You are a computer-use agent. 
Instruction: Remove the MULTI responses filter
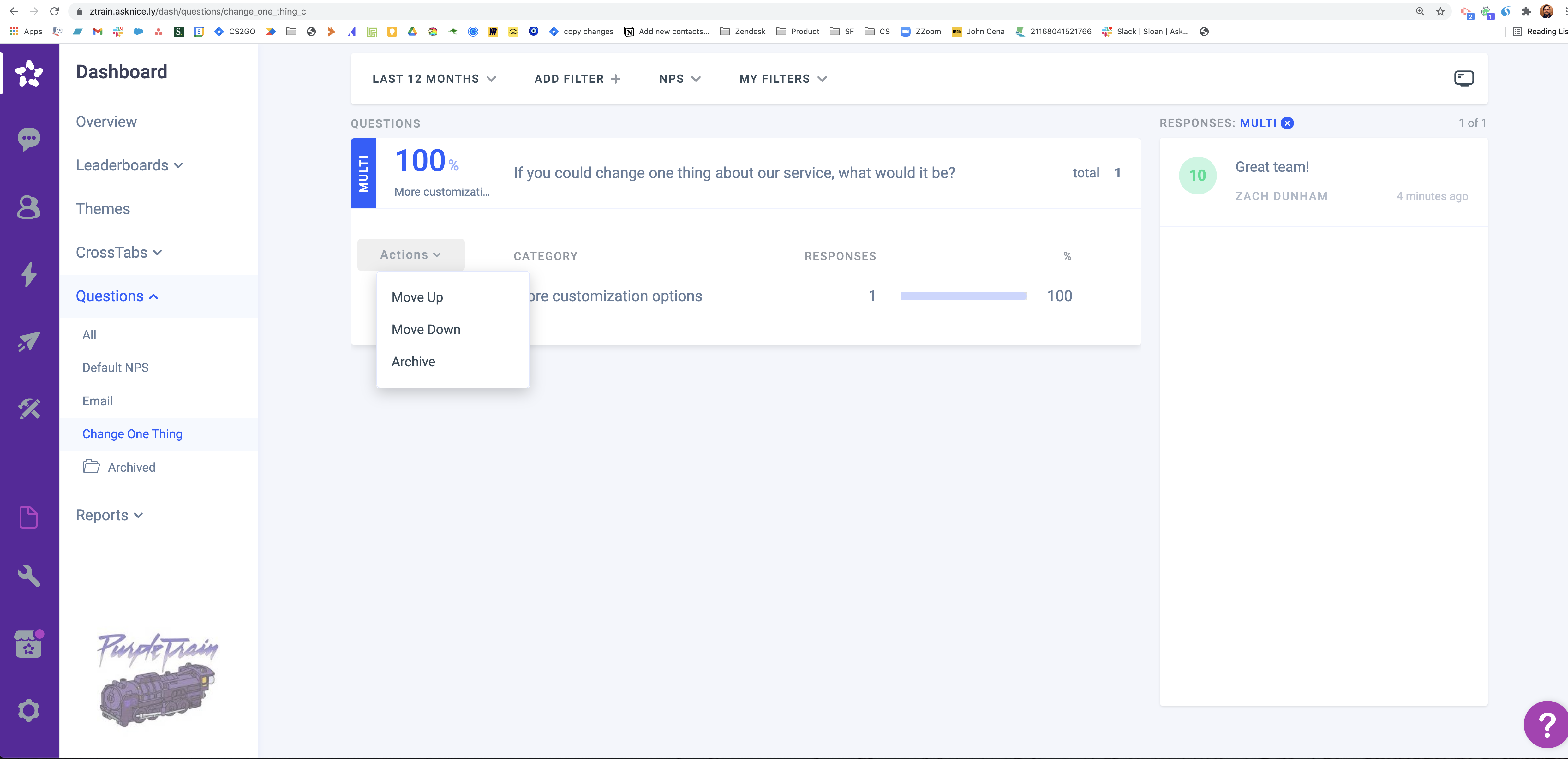coord(1287,123)
